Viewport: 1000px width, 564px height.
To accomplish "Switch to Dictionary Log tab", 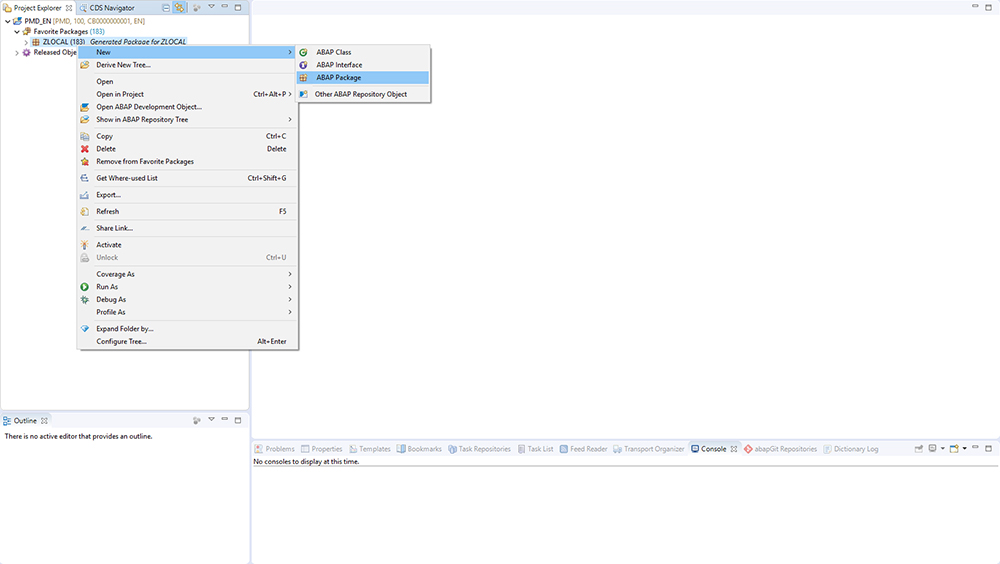I will click(851, 449).
